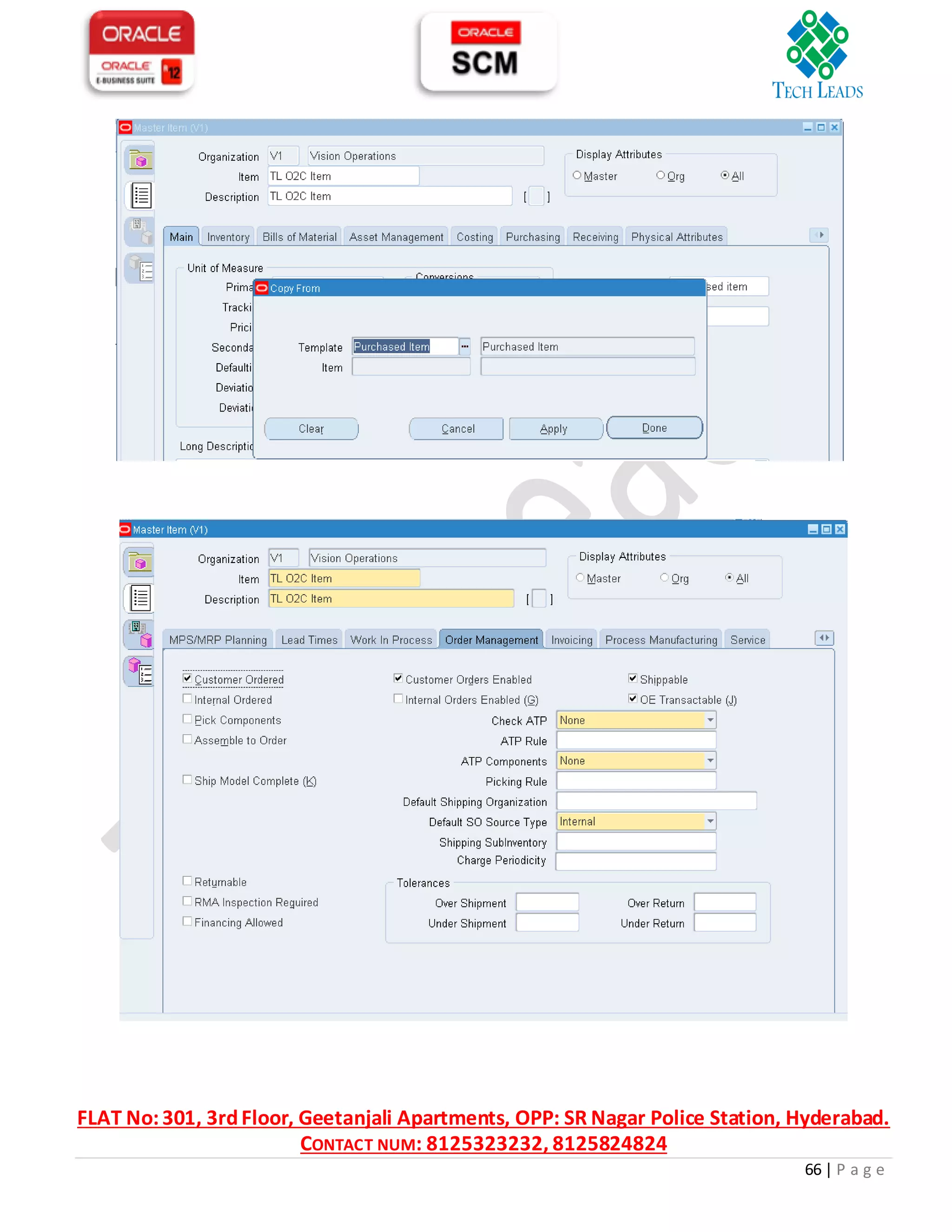952x1232 pixels.
Task: Expand the ATP Components dropdown
Action: point(710,761)
